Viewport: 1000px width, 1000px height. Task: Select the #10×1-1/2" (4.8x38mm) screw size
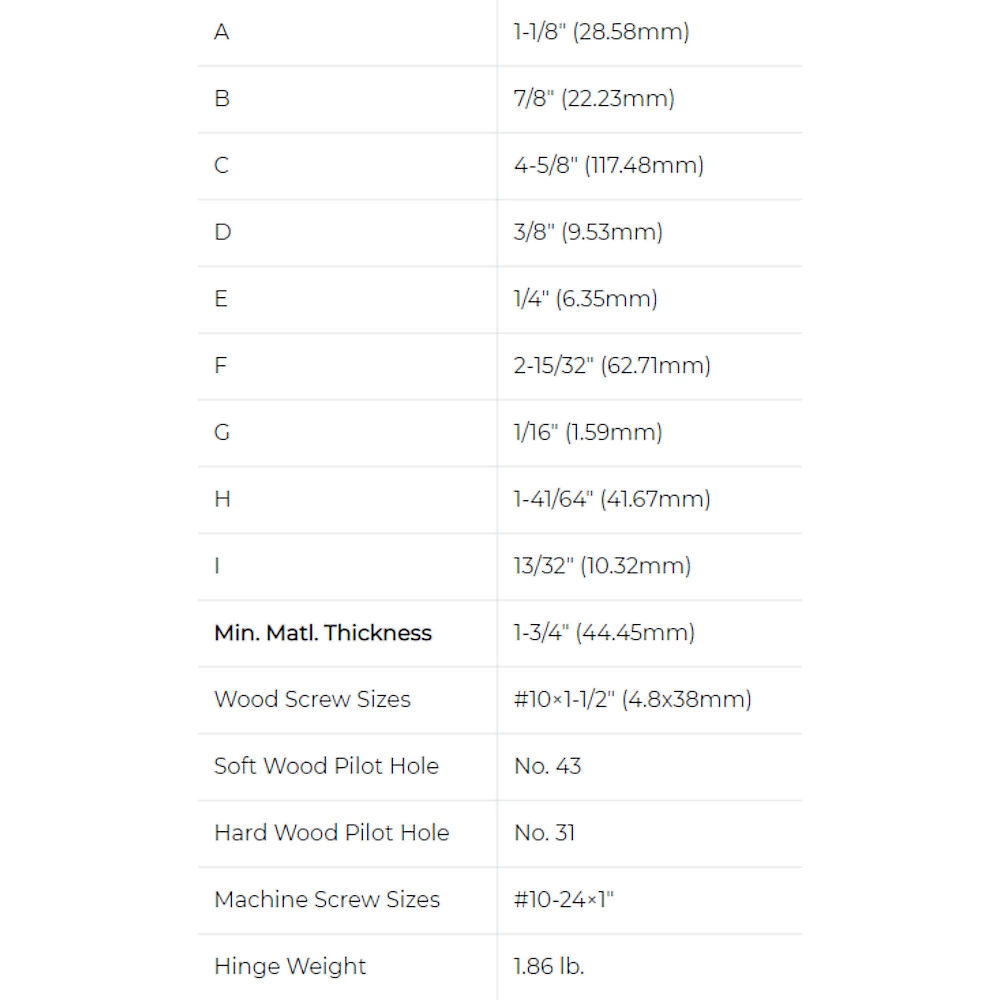point(632,699)
